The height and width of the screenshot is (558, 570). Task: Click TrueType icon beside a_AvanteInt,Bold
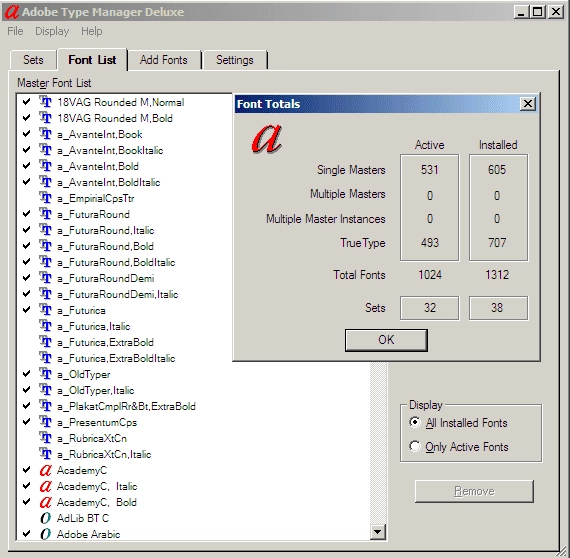tap(45, 166)
